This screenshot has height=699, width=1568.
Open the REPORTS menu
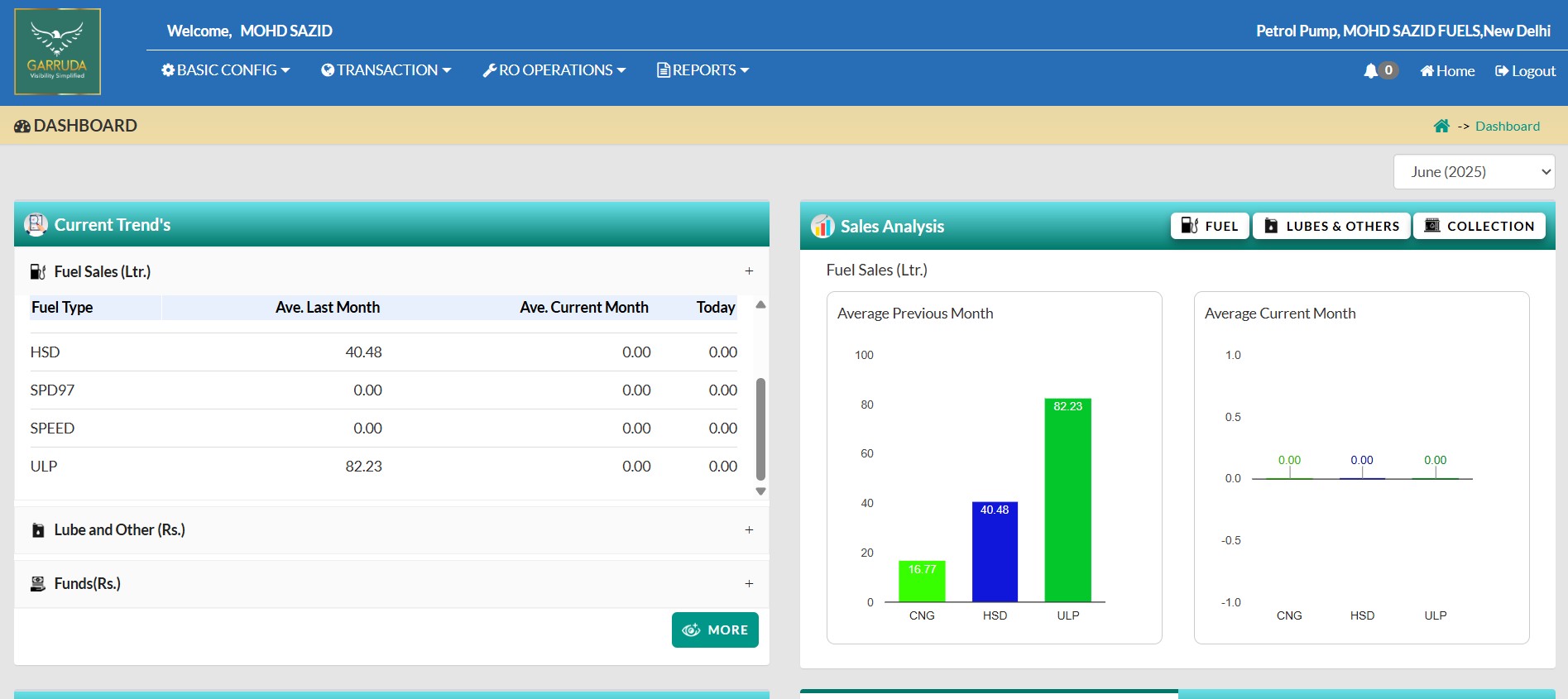point(702,70)
